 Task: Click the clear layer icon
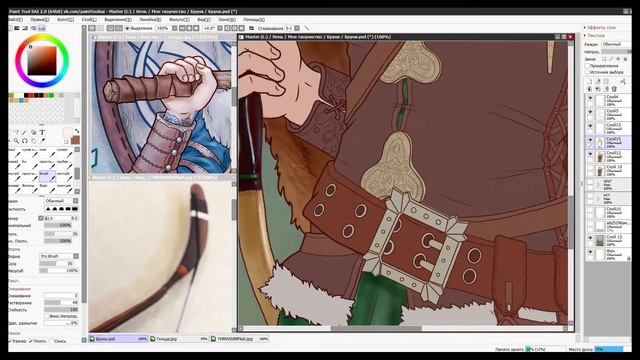click(x=606, y=89)
